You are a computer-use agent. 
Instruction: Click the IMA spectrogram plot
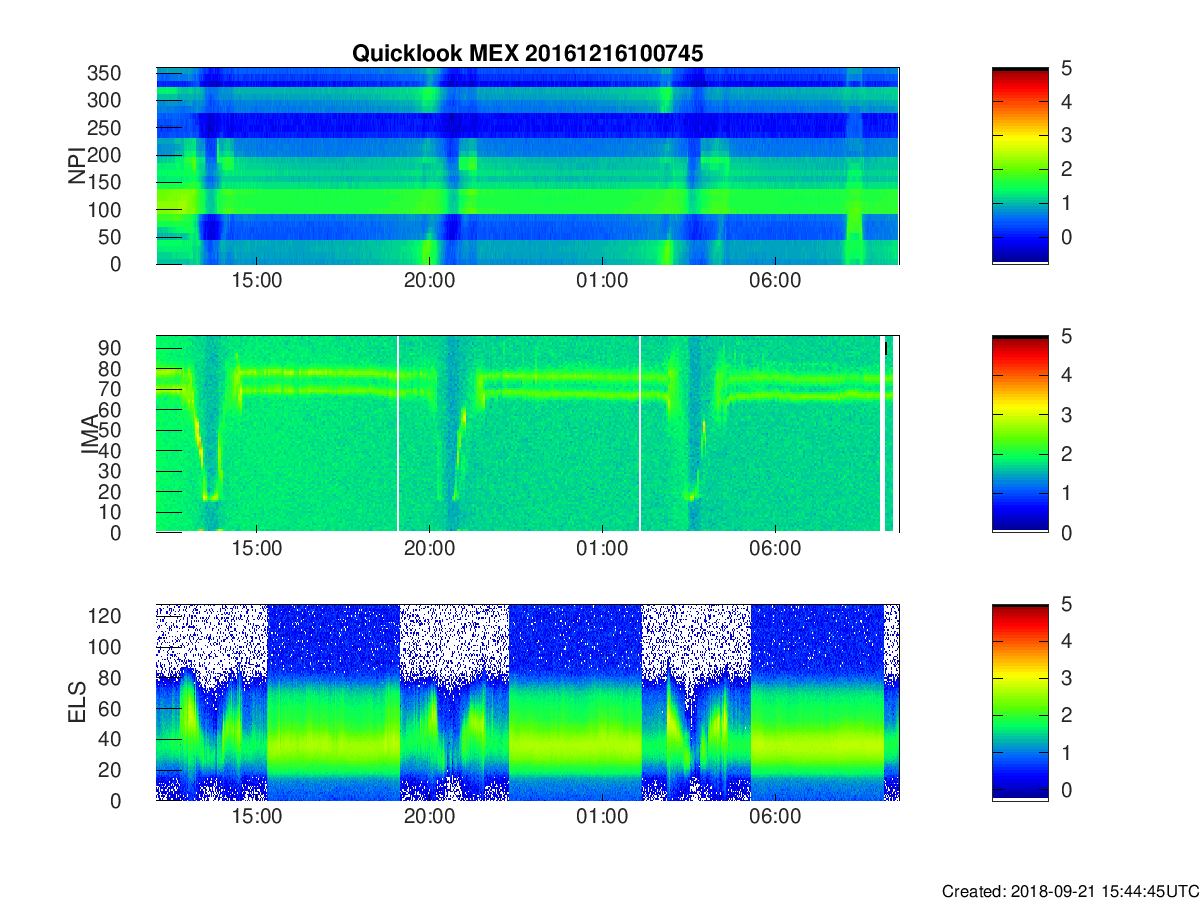pos(527,434)
